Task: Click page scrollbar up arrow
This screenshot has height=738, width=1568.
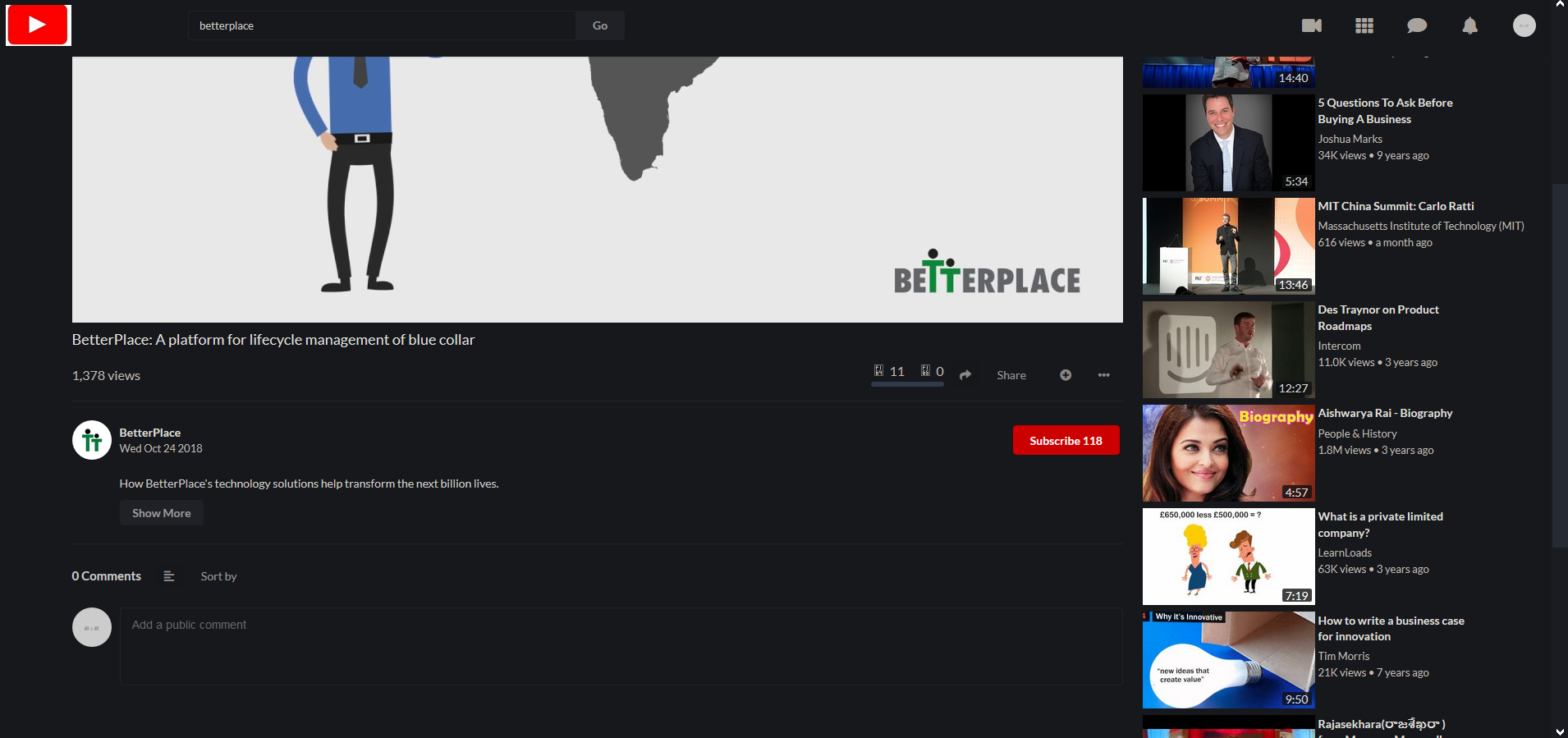Action: click(x=1560, y=5)
